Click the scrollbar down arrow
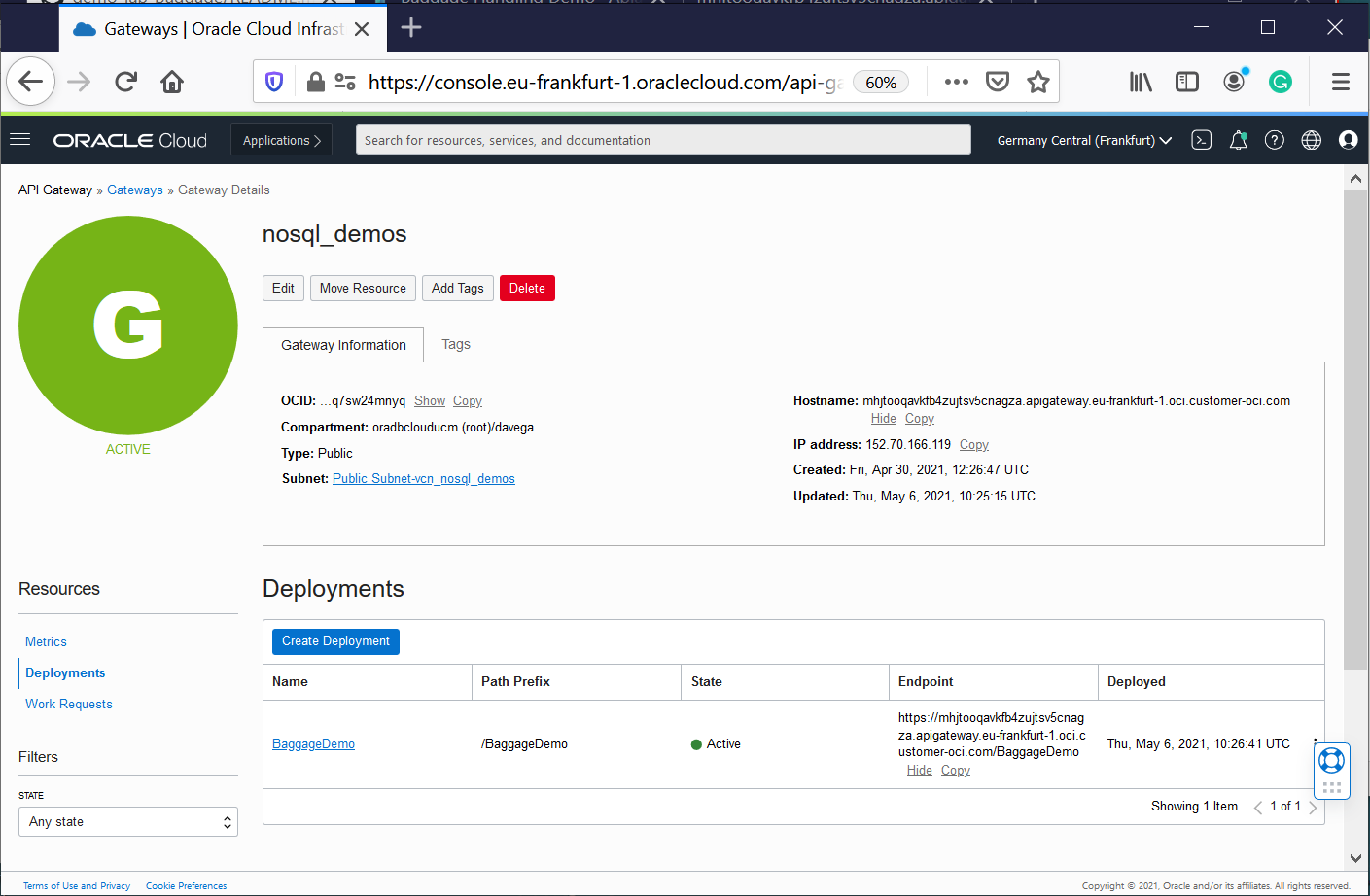This screenshot has height=896, width=1370. tap(1355, 858)
